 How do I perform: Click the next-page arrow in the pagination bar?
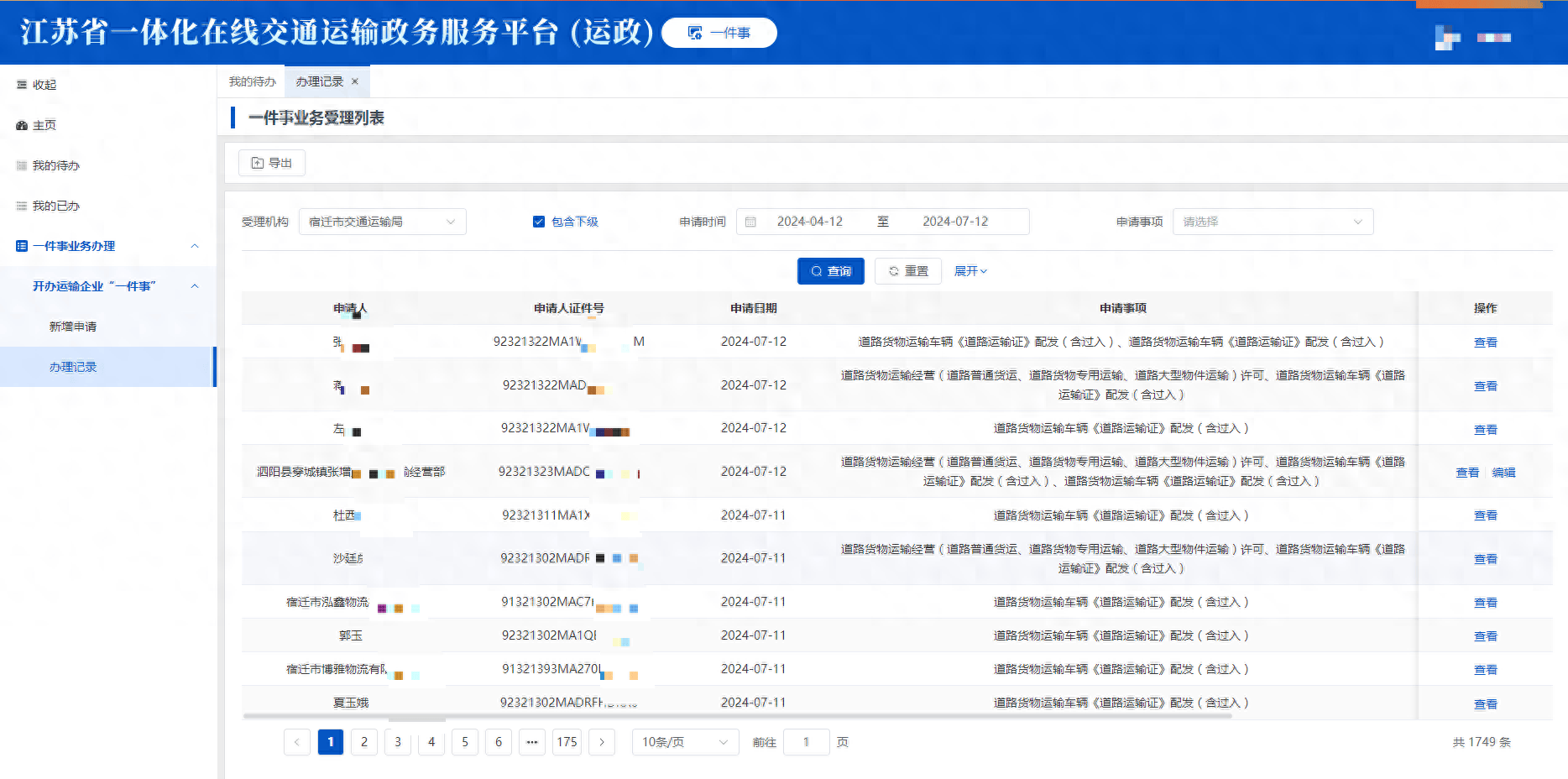coord(601,742)
